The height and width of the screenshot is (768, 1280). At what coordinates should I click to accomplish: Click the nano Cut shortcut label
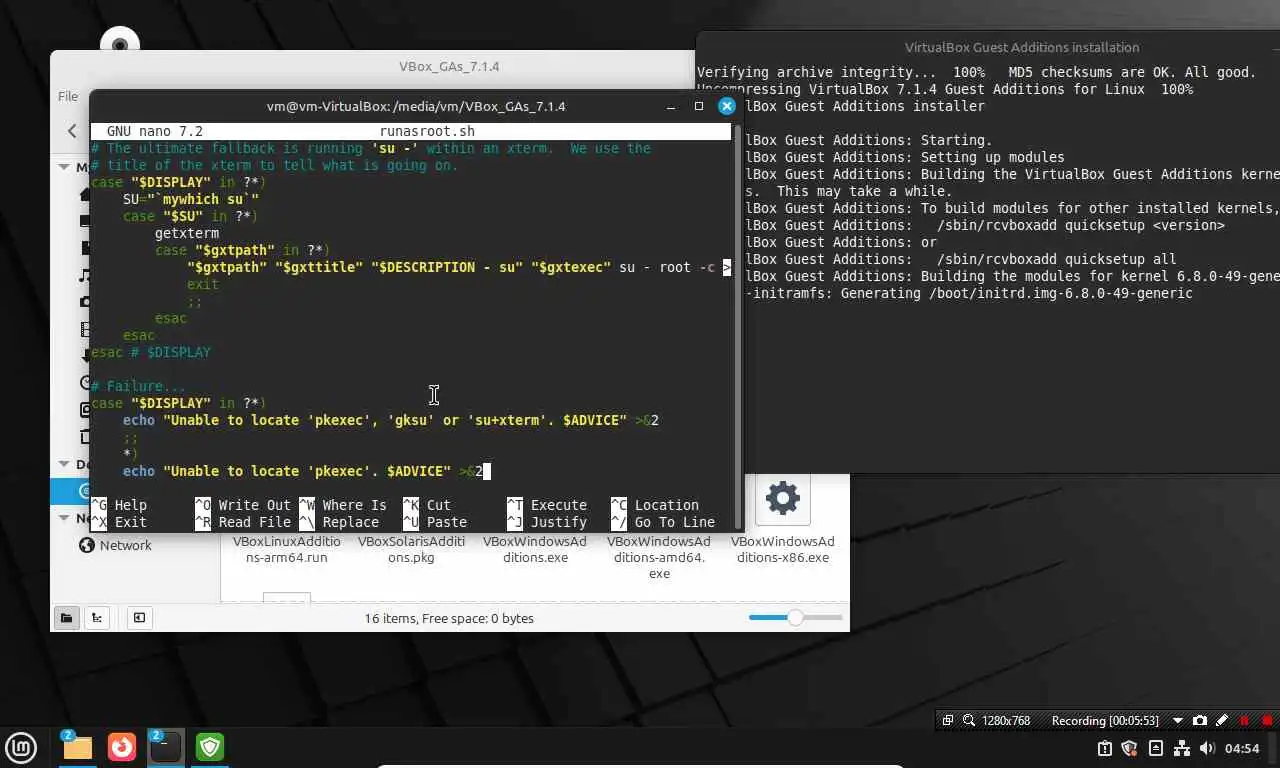(x=439, y=505)
